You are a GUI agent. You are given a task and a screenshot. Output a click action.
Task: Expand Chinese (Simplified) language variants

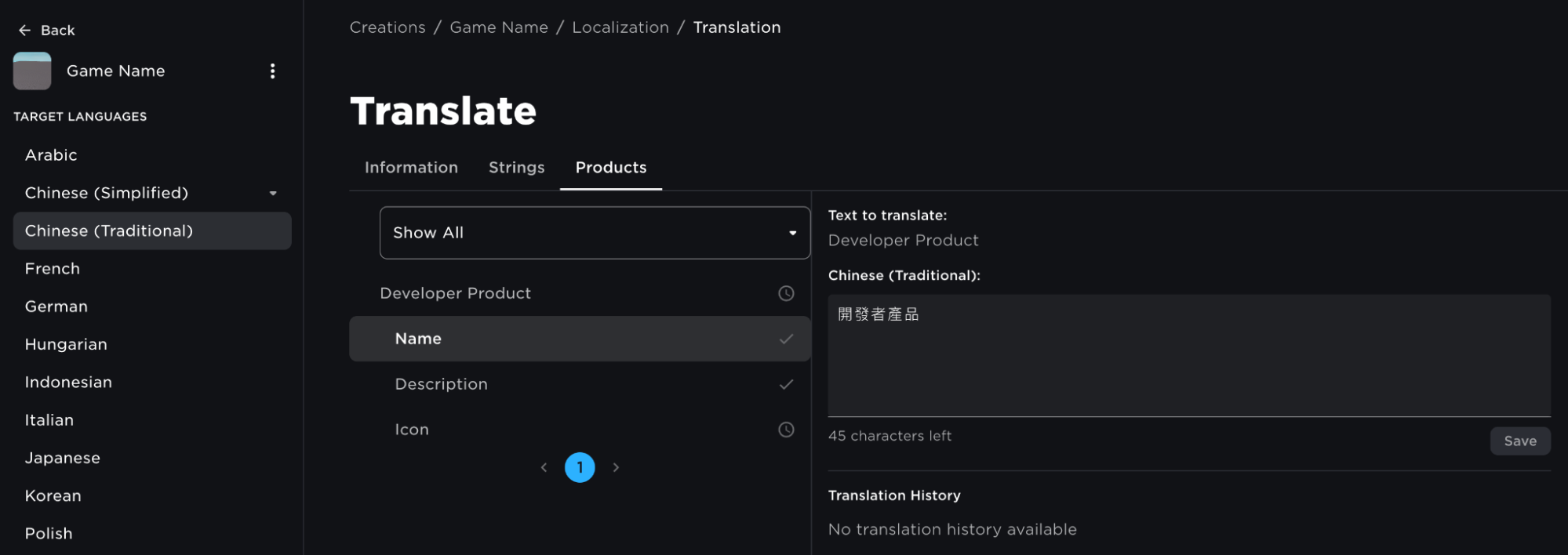click(x=273, y=194)
